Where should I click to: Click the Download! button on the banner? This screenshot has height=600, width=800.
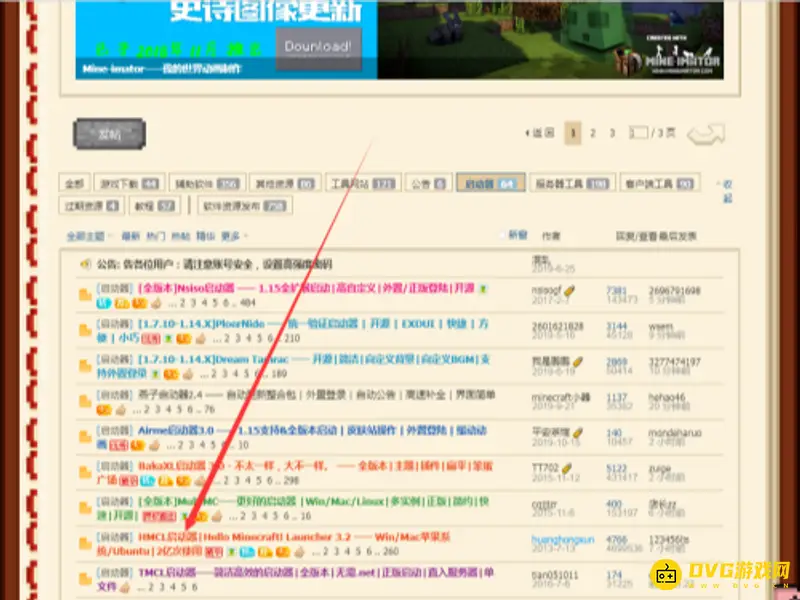click(x=318, y=47)
